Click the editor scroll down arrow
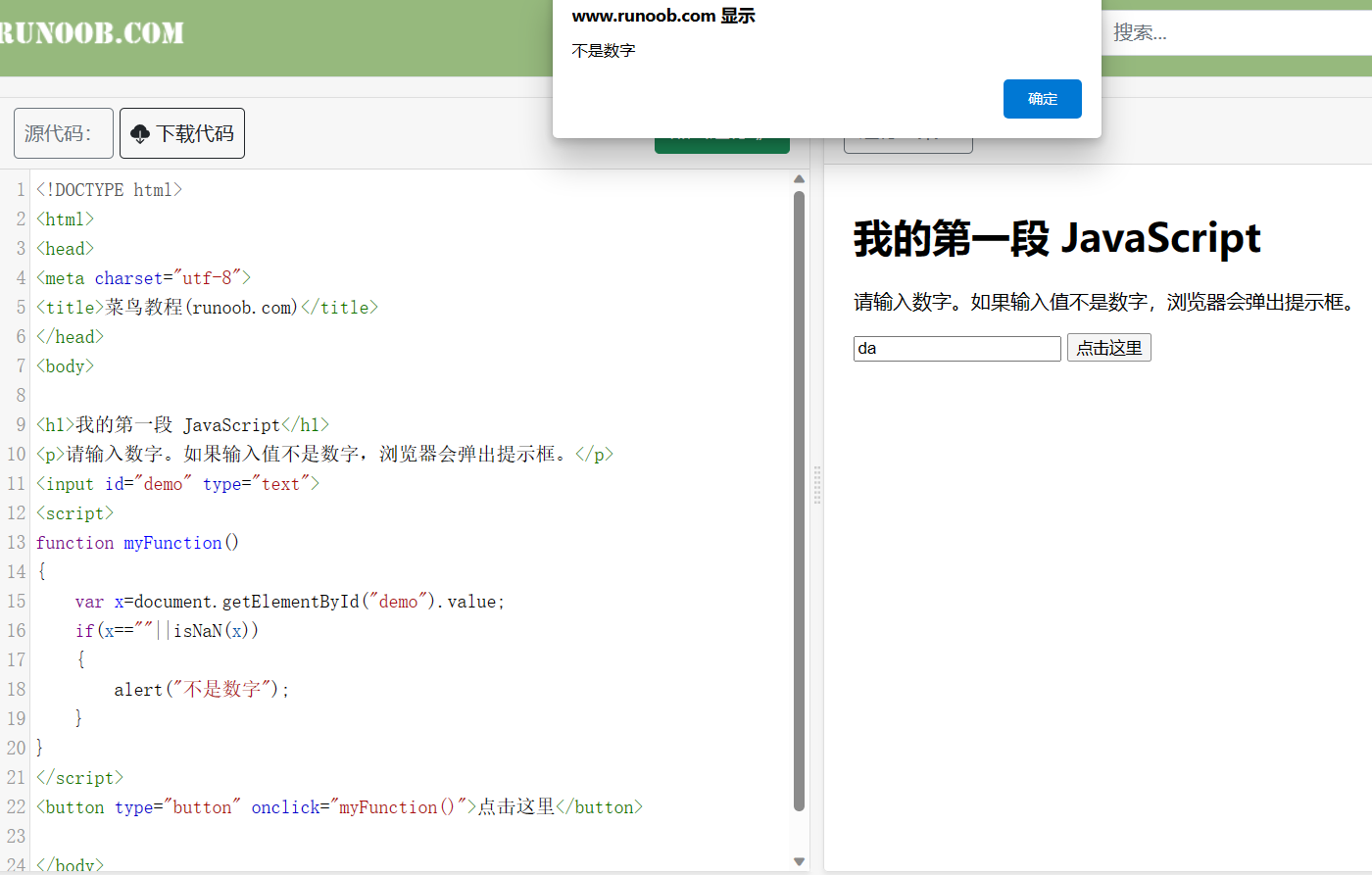The width and height of the screenshot is (1372, 875). pyautogui.click(x=799, y=862)
